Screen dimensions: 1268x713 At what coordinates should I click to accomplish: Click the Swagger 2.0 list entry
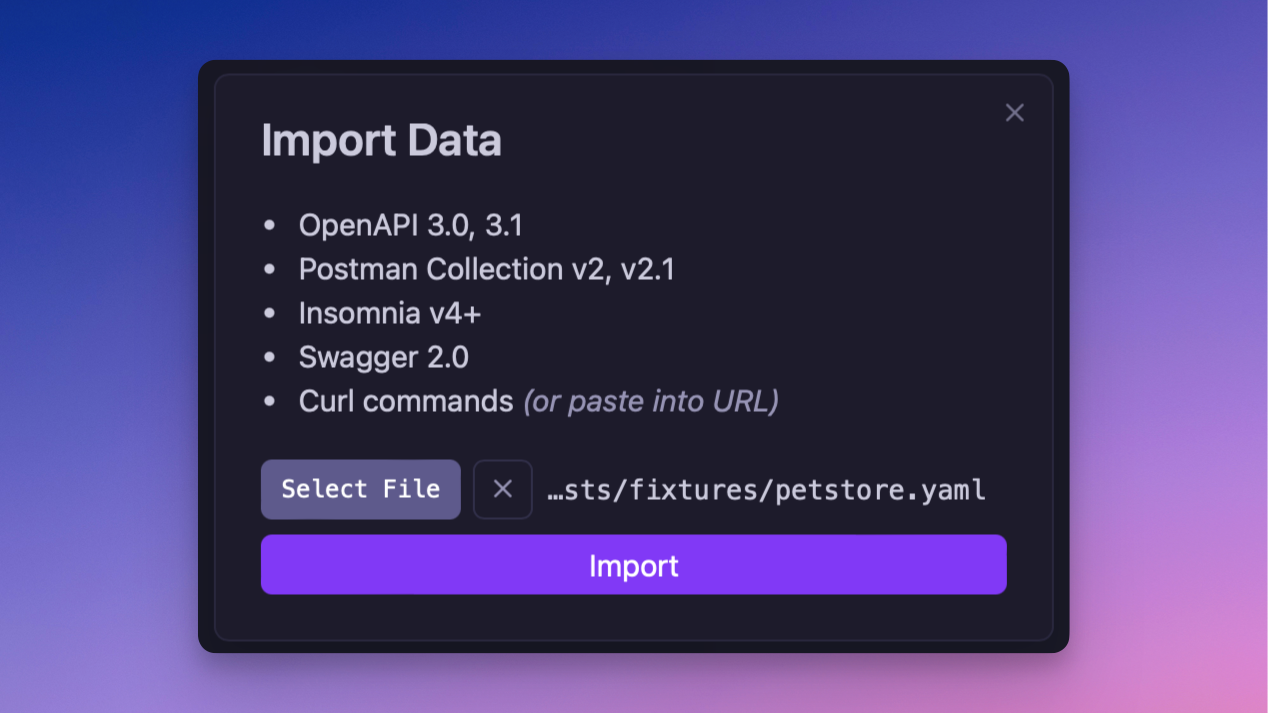tap(383, 357)
